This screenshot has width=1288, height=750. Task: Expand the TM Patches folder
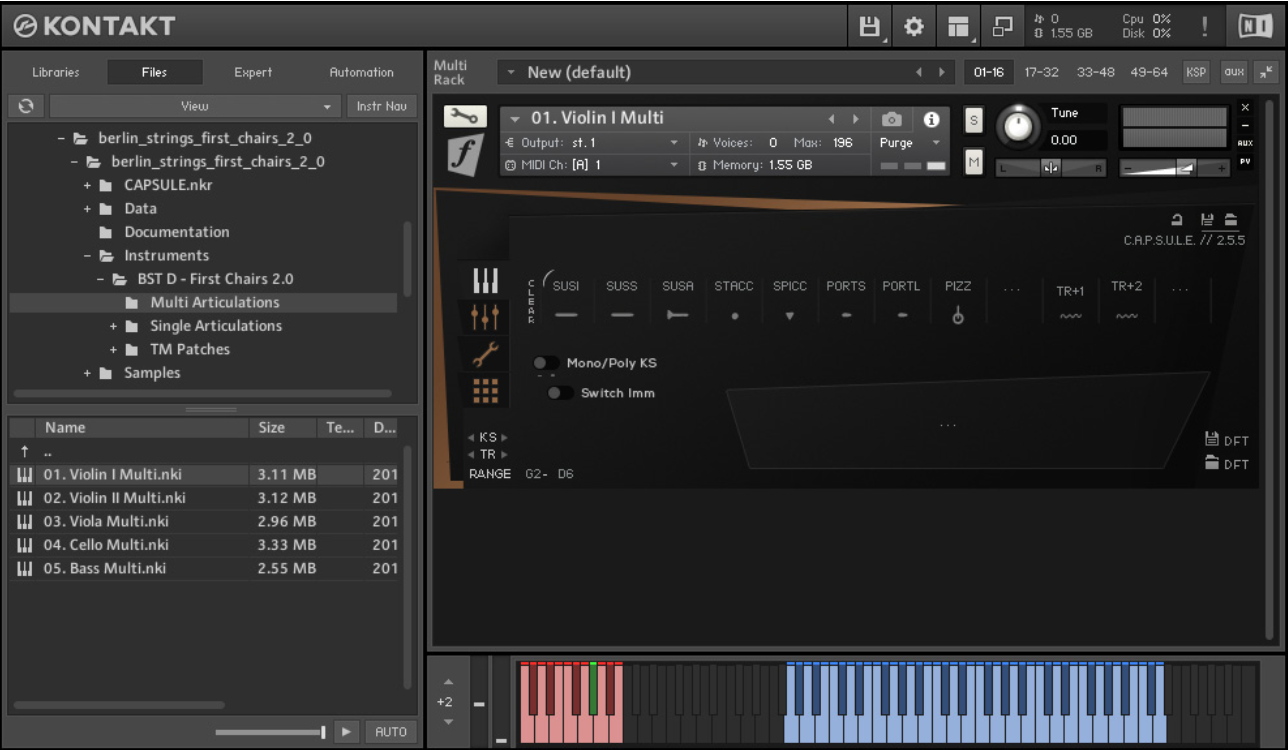coord(113,350)
